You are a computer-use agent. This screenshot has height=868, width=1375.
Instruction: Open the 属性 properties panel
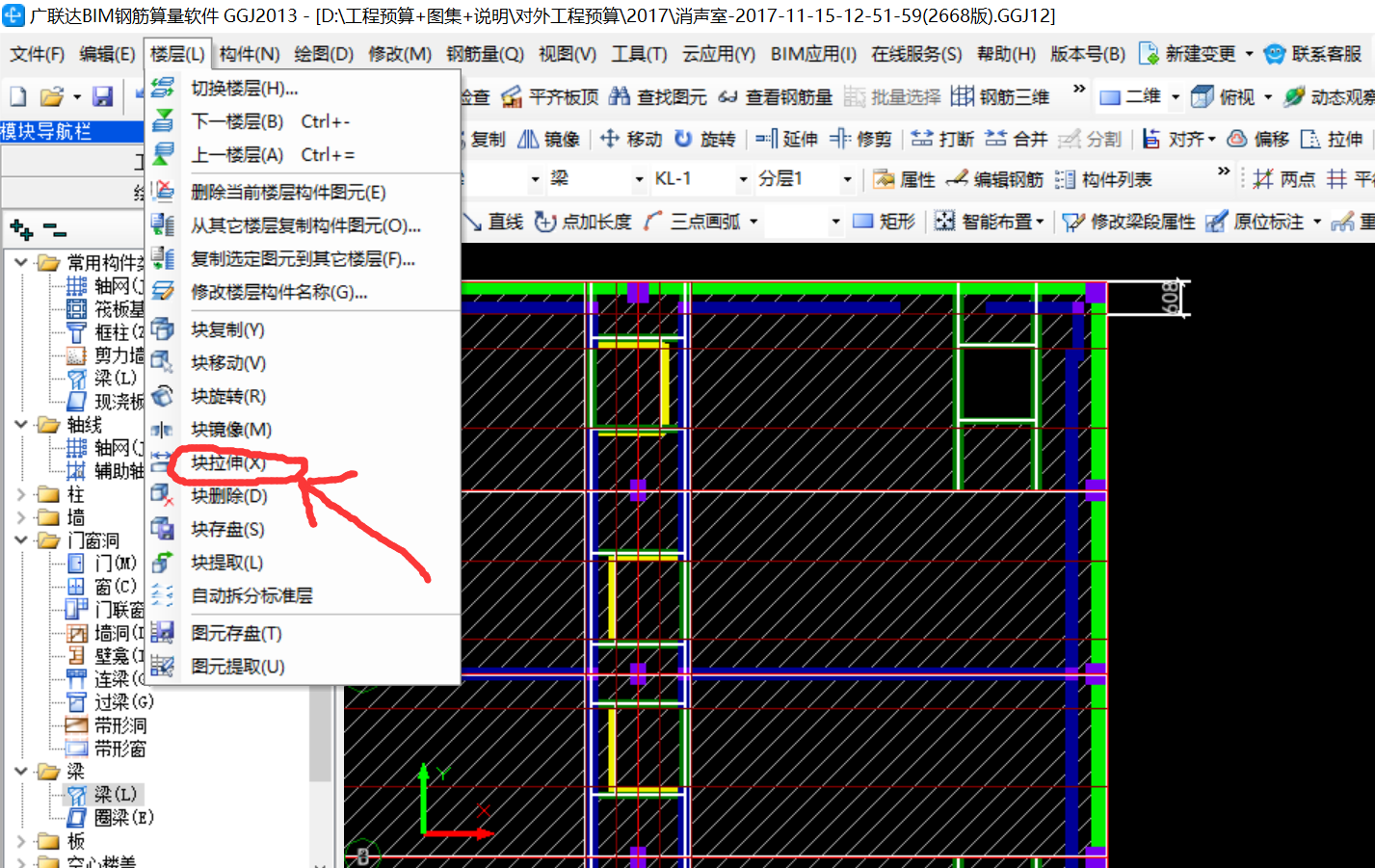(904, 179)
